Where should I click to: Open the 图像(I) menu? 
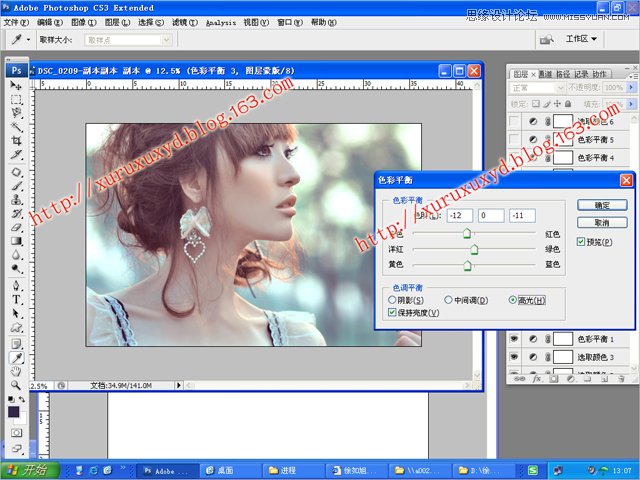84,21
